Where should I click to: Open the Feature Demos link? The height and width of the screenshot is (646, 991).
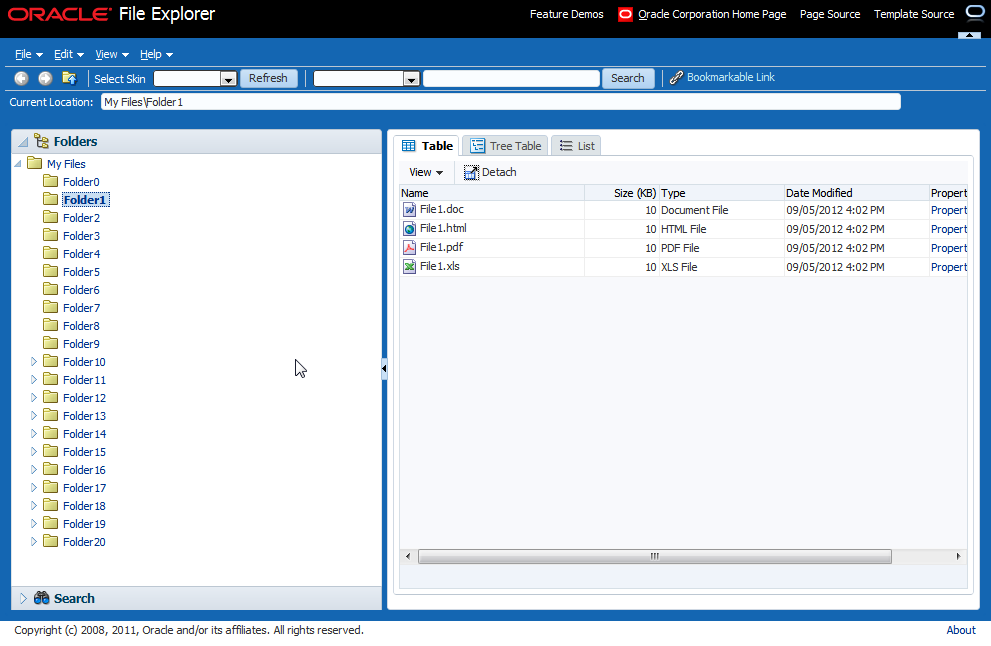[566, 14]
